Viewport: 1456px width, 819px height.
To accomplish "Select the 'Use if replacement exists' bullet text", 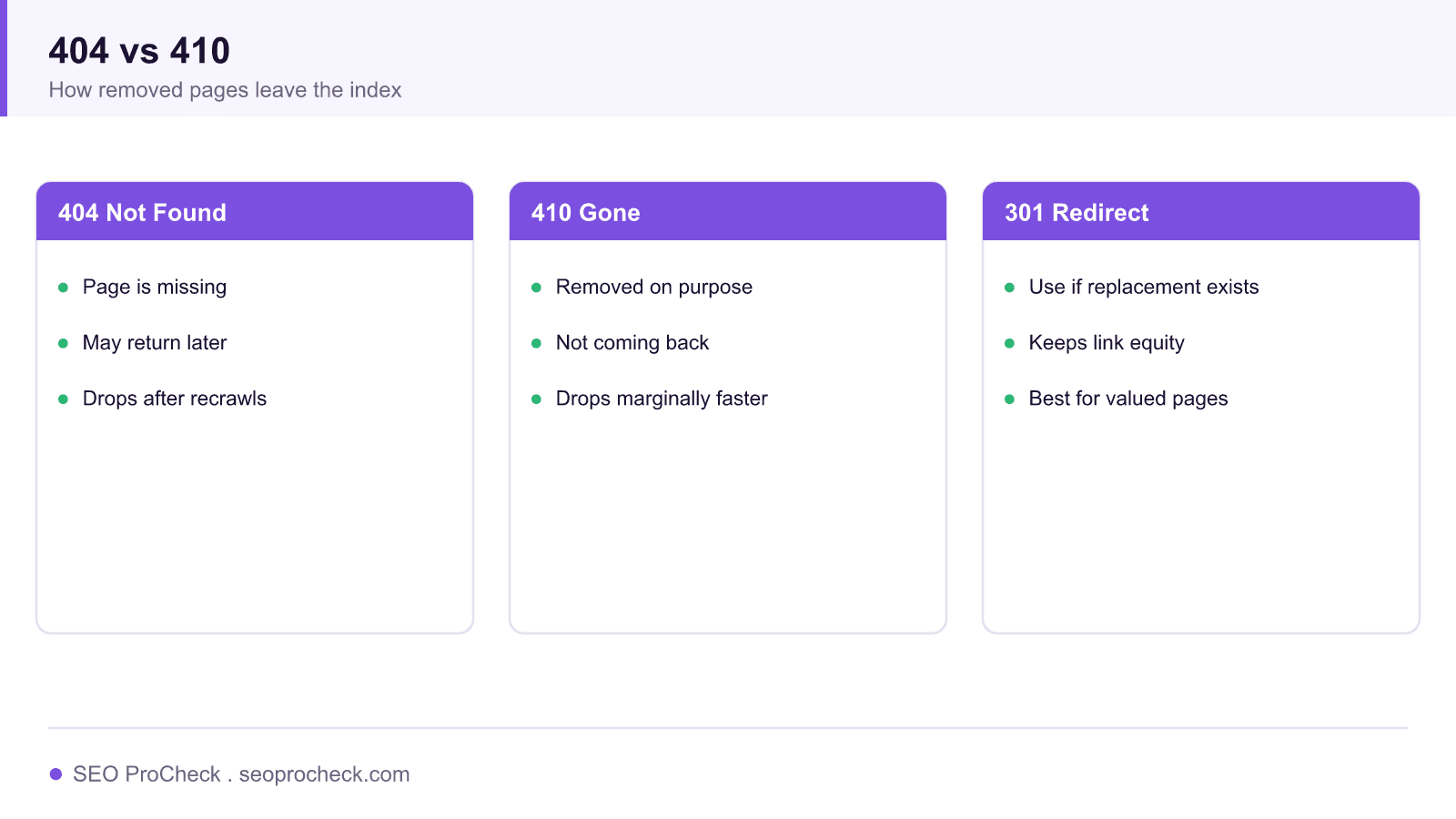I will [x=1144, y=288].
